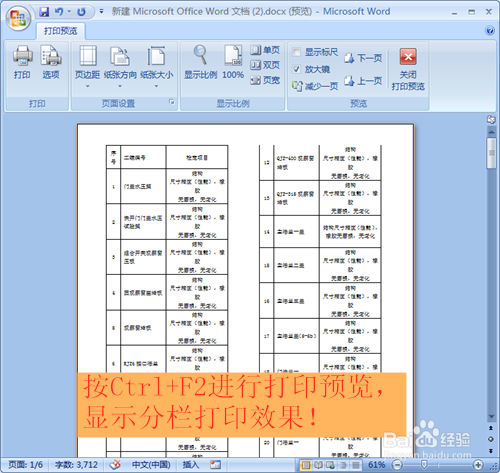Expand the 页边距 margins dropdown
Viewport: 500px width, 473px height.
click(87, 67)
